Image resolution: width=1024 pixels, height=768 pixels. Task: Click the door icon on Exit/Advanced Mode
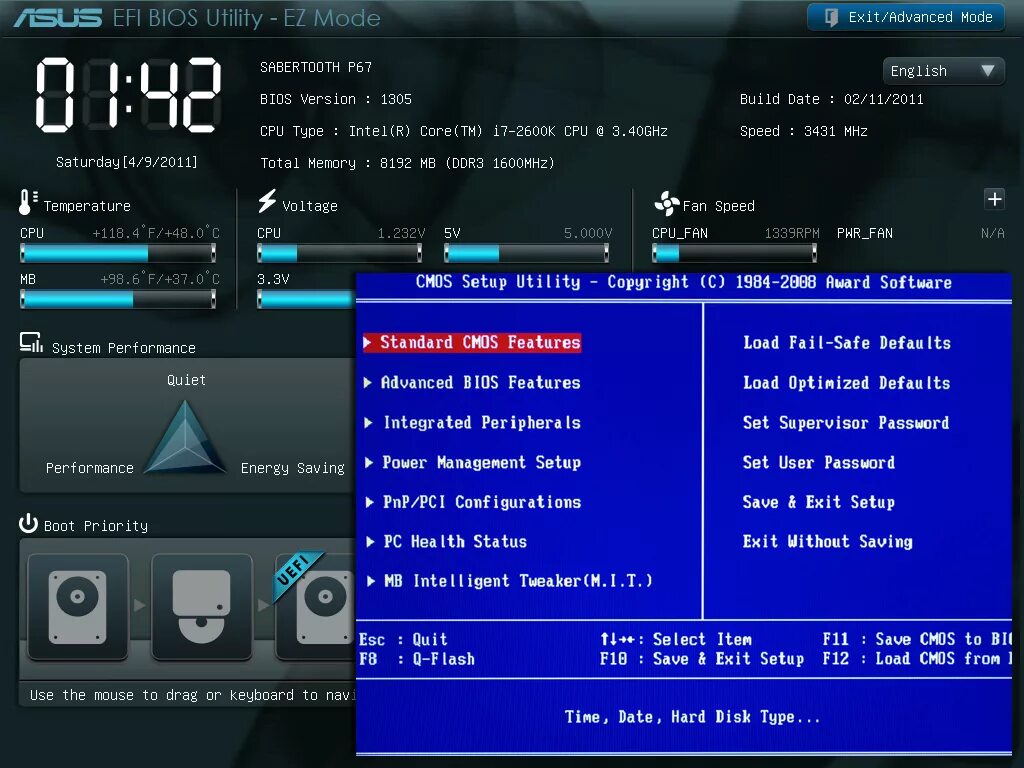pos(831,17)
